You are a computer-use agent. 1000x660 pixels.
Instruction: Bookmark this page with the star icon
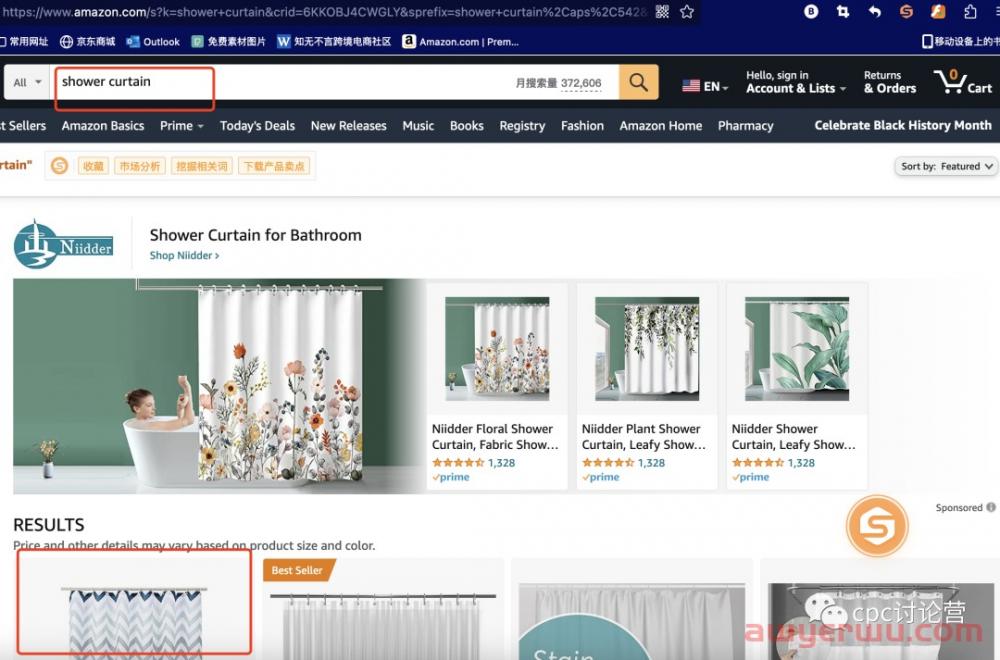tap(687, 11)
